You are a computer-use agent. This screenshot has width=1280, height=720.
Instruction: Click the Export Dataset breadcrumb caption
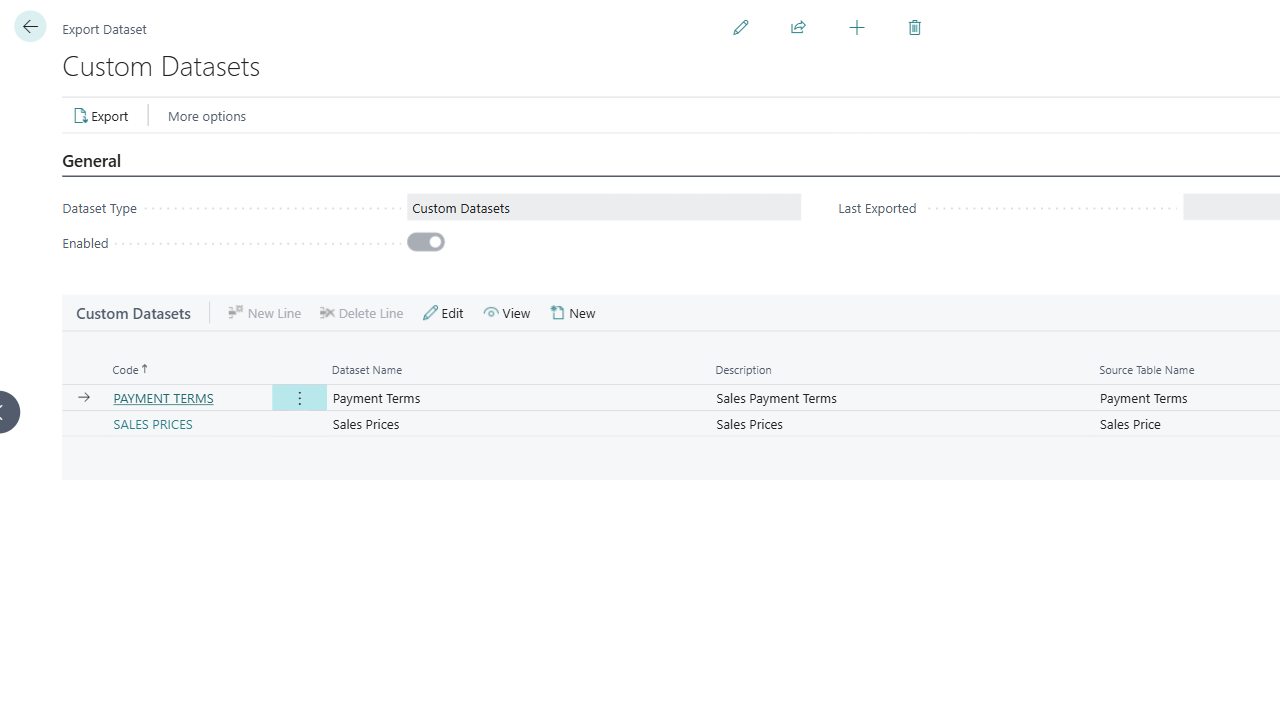coord(104,29)
